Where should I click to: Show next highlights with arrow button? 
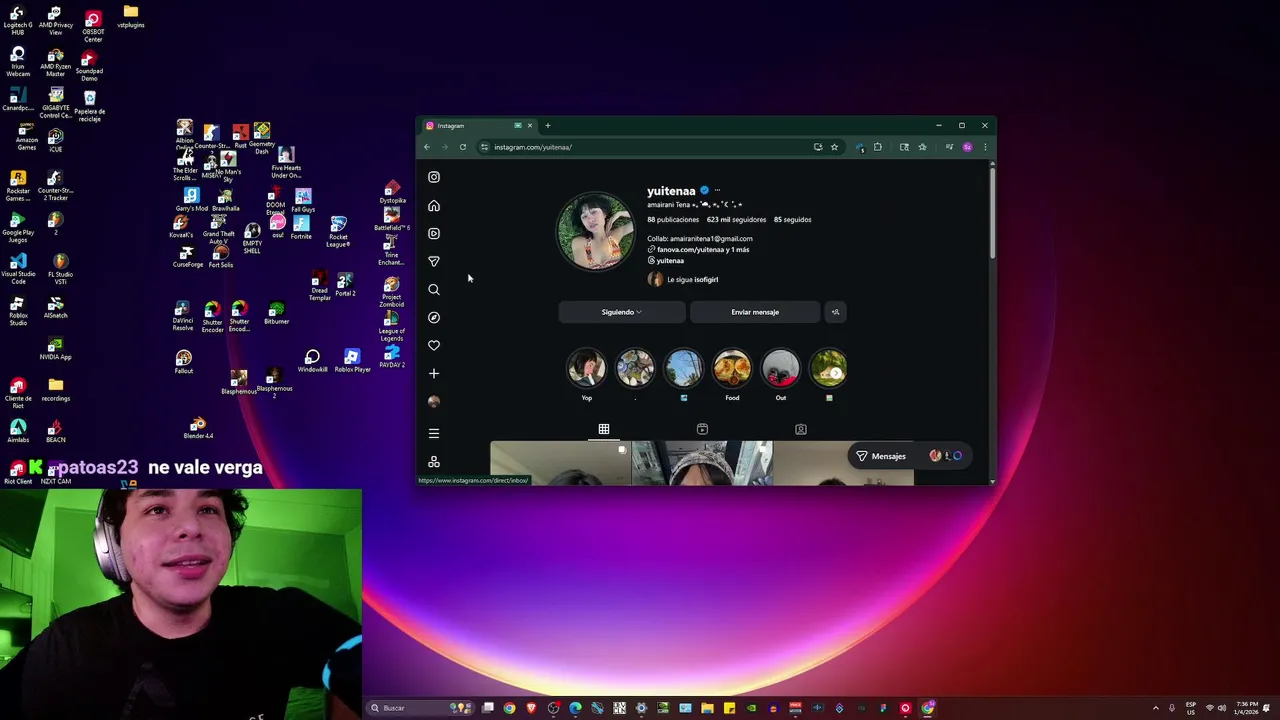coord(836,373)
